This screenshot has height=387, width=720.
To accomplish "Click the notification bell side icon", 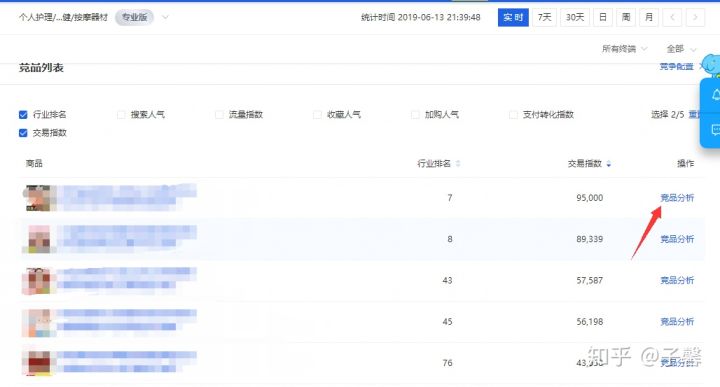I will 715,95.
